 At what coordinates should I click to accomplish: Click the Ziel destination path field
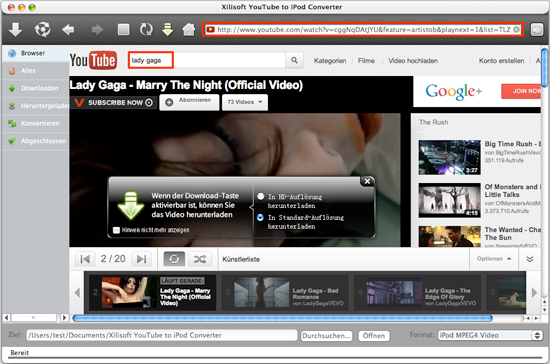(162, 336)
